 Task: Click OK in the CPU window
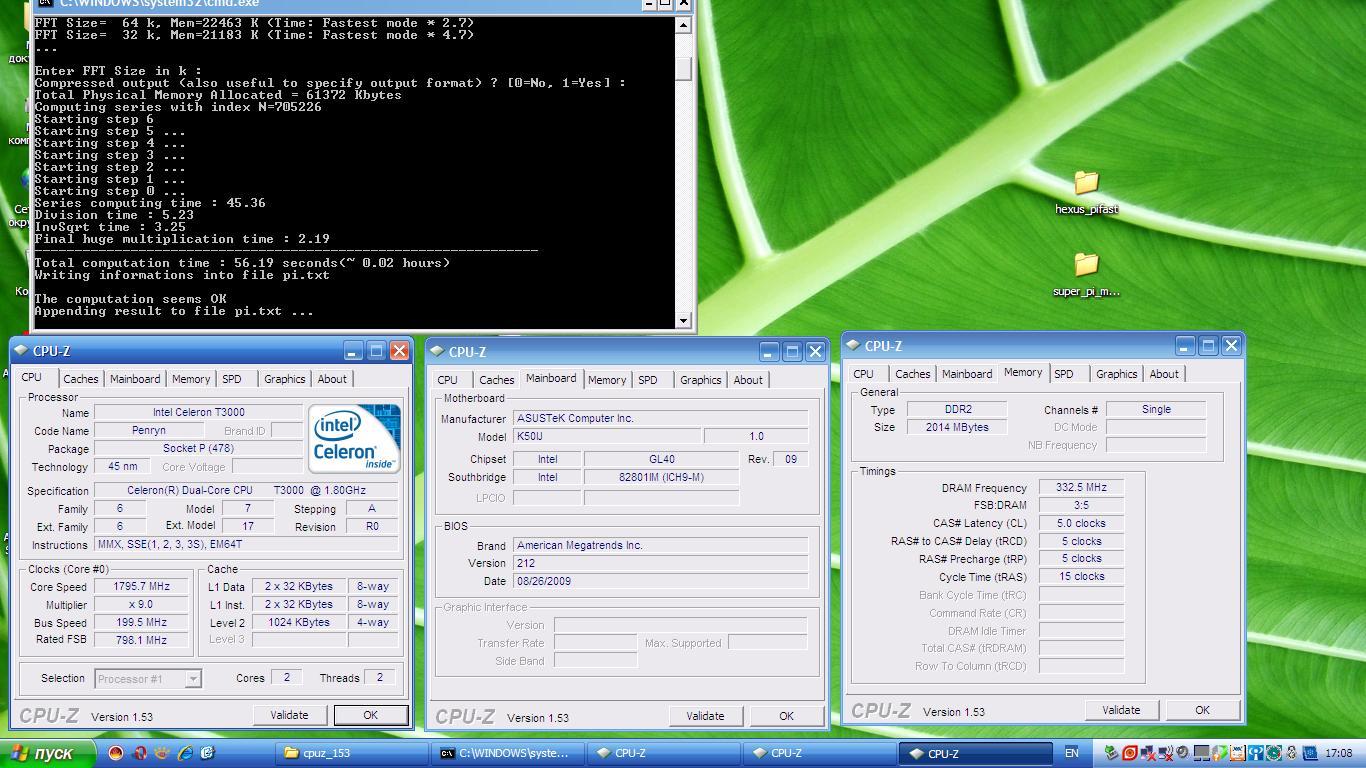click(370, 715)
